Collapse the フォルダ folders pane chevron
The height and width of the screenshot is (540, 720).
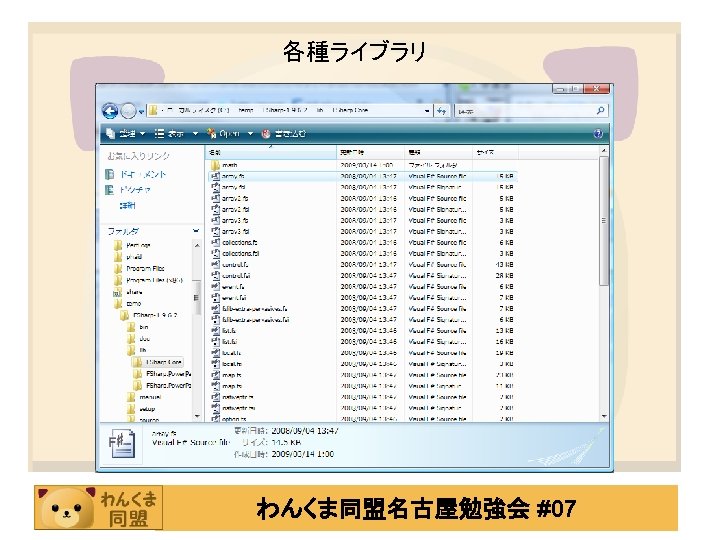(x=196, y=231)
